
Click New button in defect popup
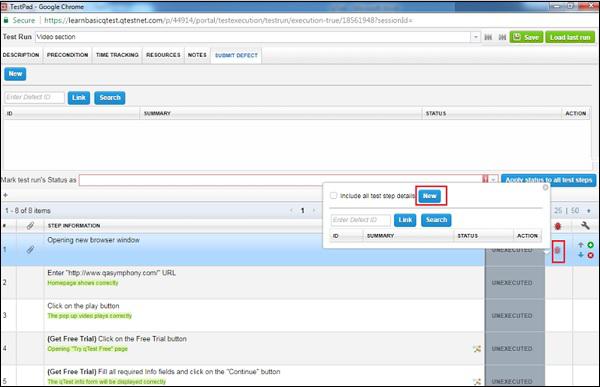430,196
